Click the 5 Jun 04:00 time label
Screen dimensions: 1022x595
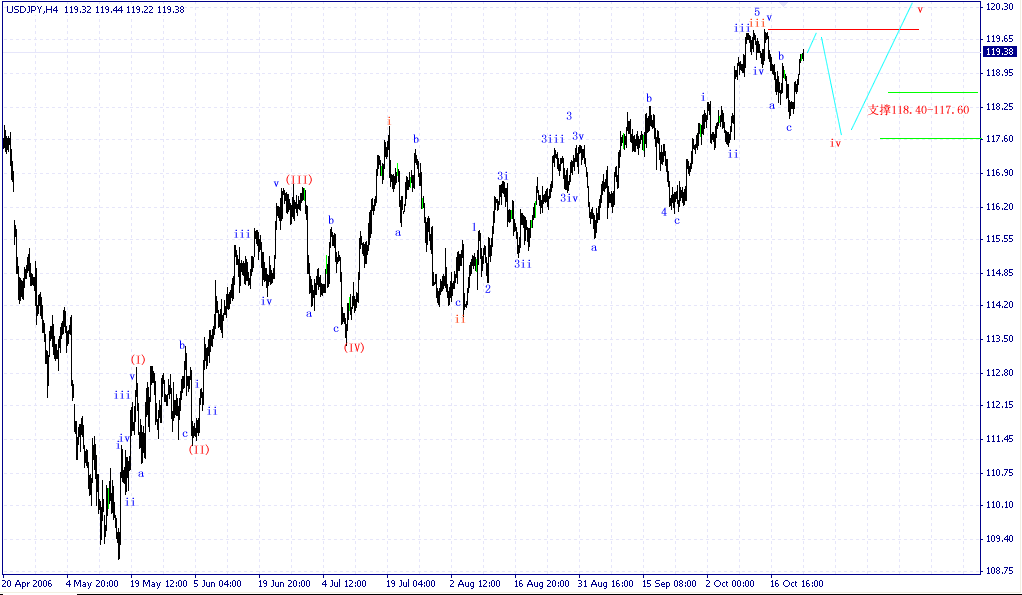[217, 583]
